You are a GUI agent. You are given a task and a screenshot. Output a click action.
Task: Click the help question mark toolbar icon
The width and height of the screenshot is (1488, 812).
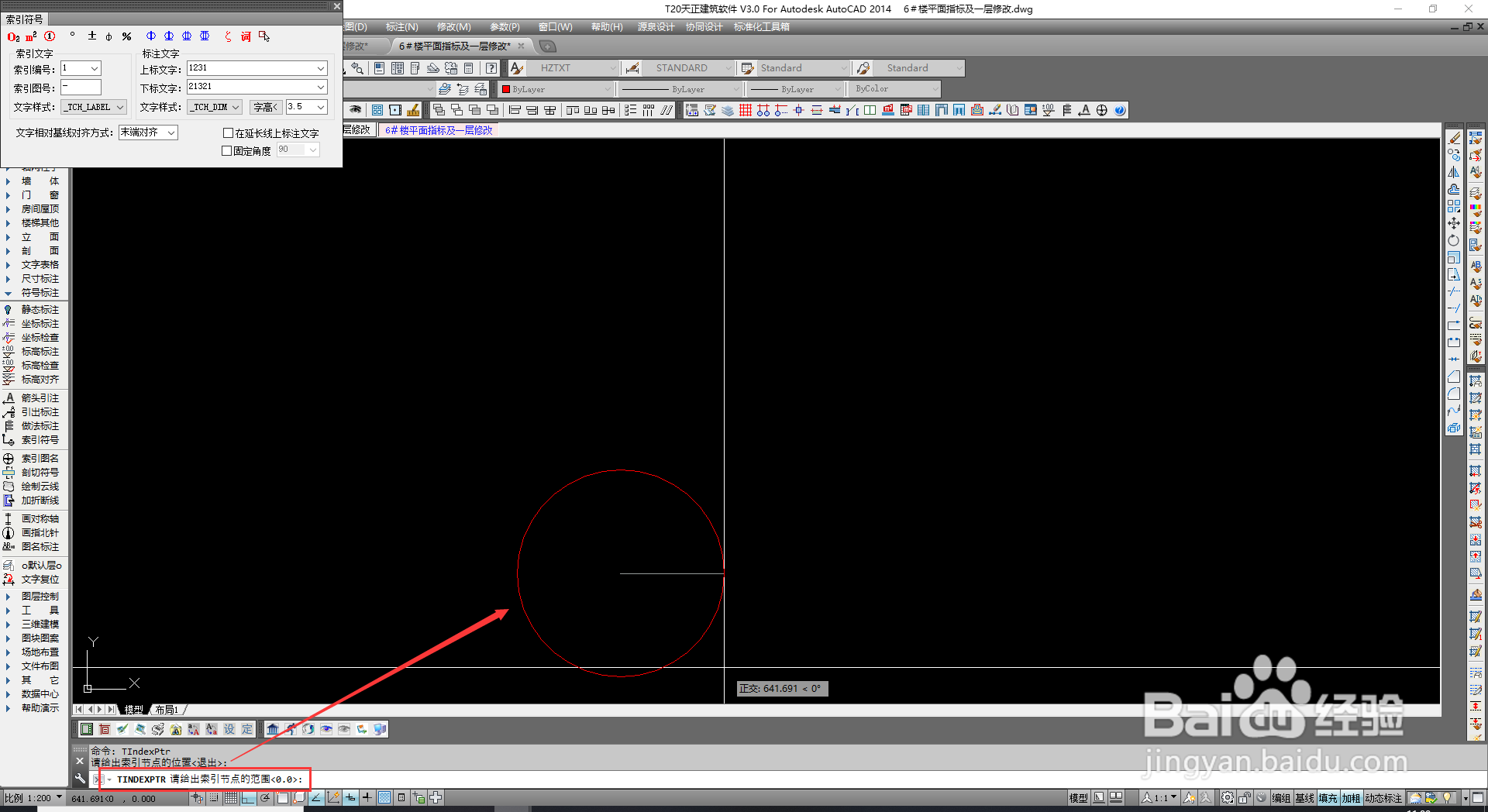(x=491, y=68)
